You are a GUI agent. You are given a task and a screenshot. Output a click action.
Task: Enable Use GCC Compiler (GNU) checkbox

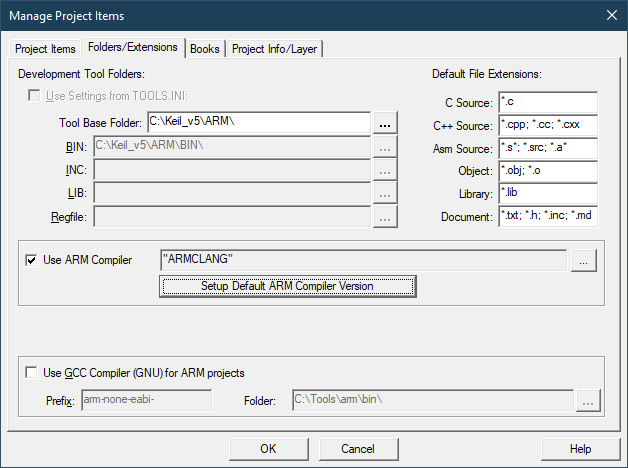33,373
